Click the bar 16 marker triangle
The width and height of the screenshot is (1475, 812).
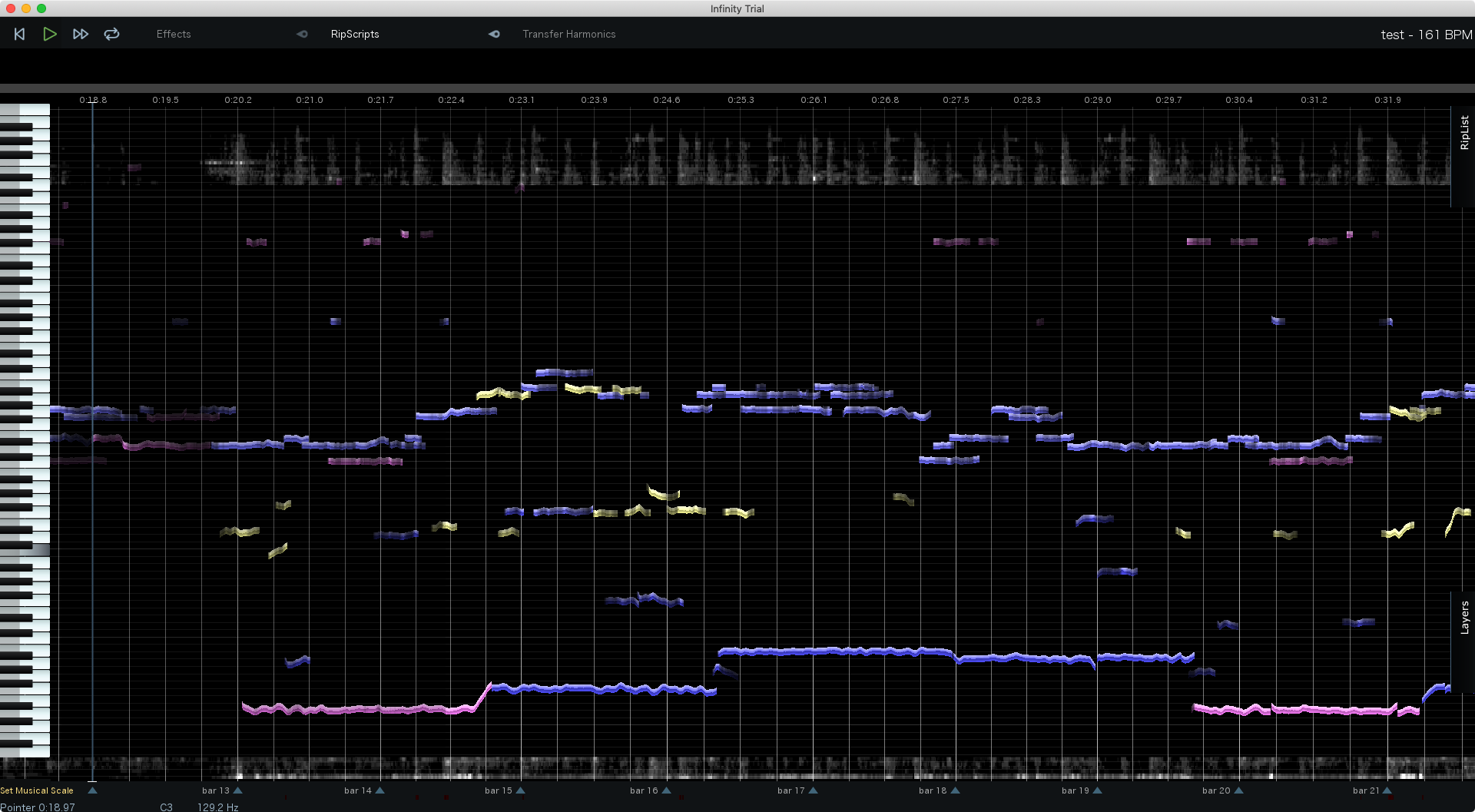(x=667, y=790)
